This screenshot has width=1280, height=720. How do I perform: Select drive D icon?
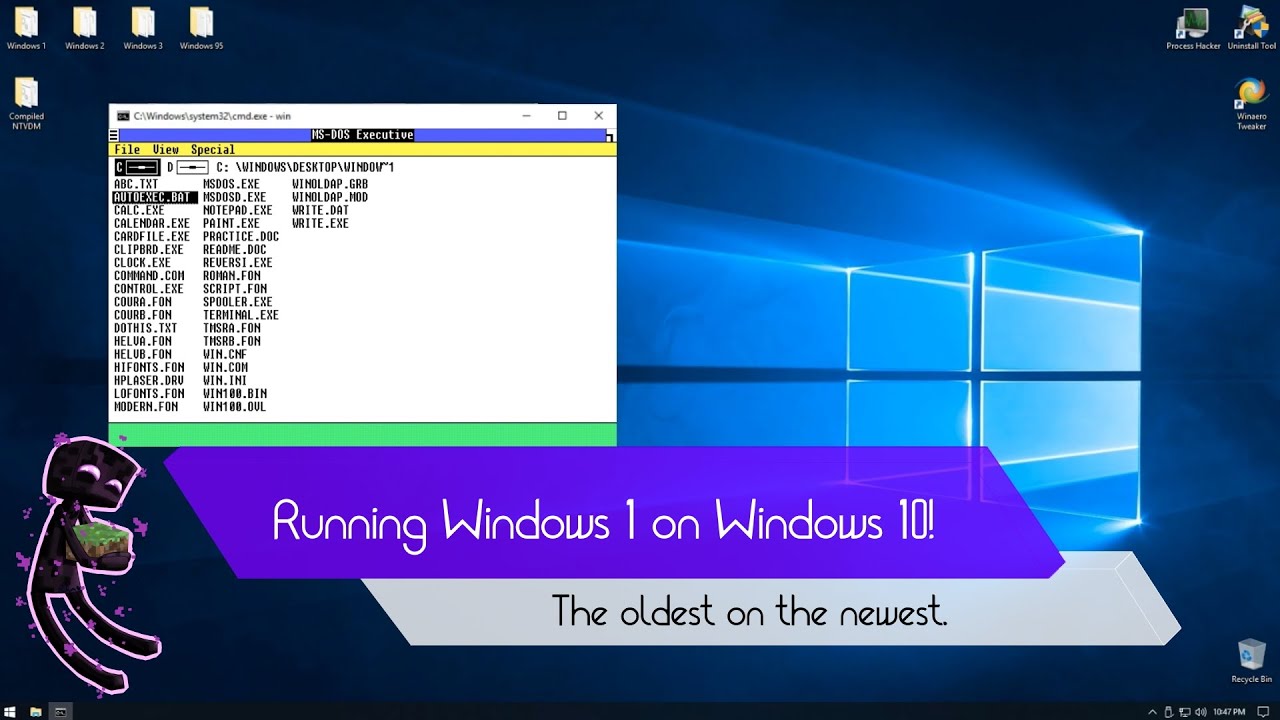(x=187, y=167)
